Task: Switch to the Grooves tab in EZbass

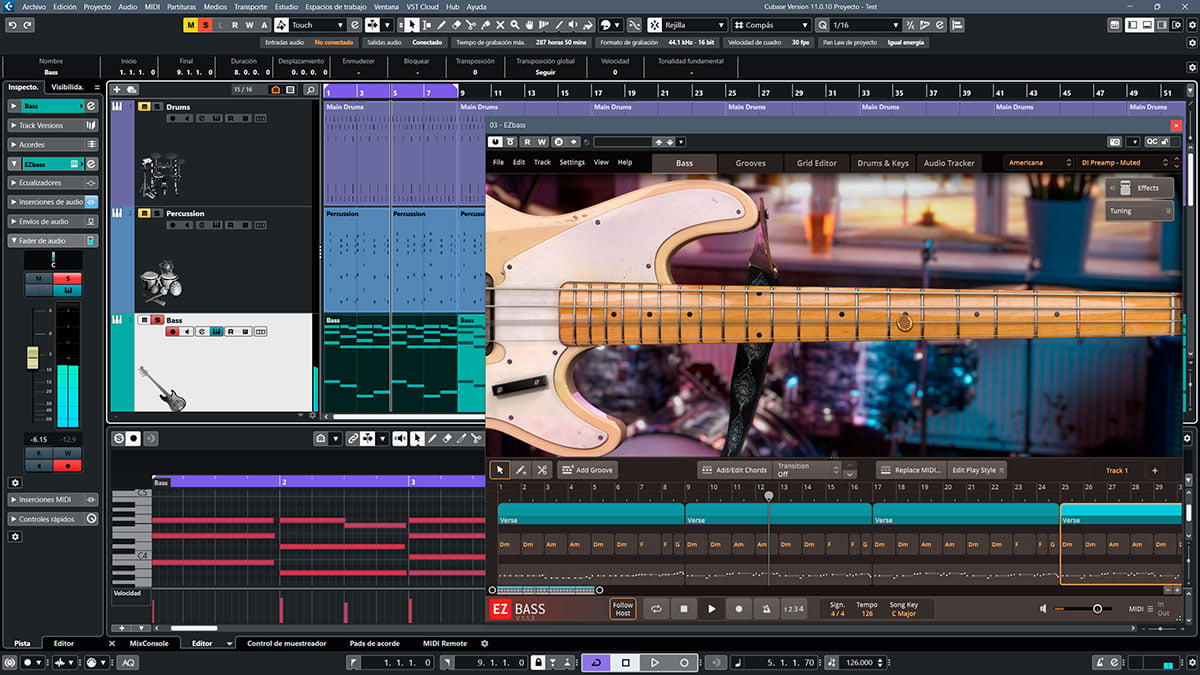Action: (750, 163)
